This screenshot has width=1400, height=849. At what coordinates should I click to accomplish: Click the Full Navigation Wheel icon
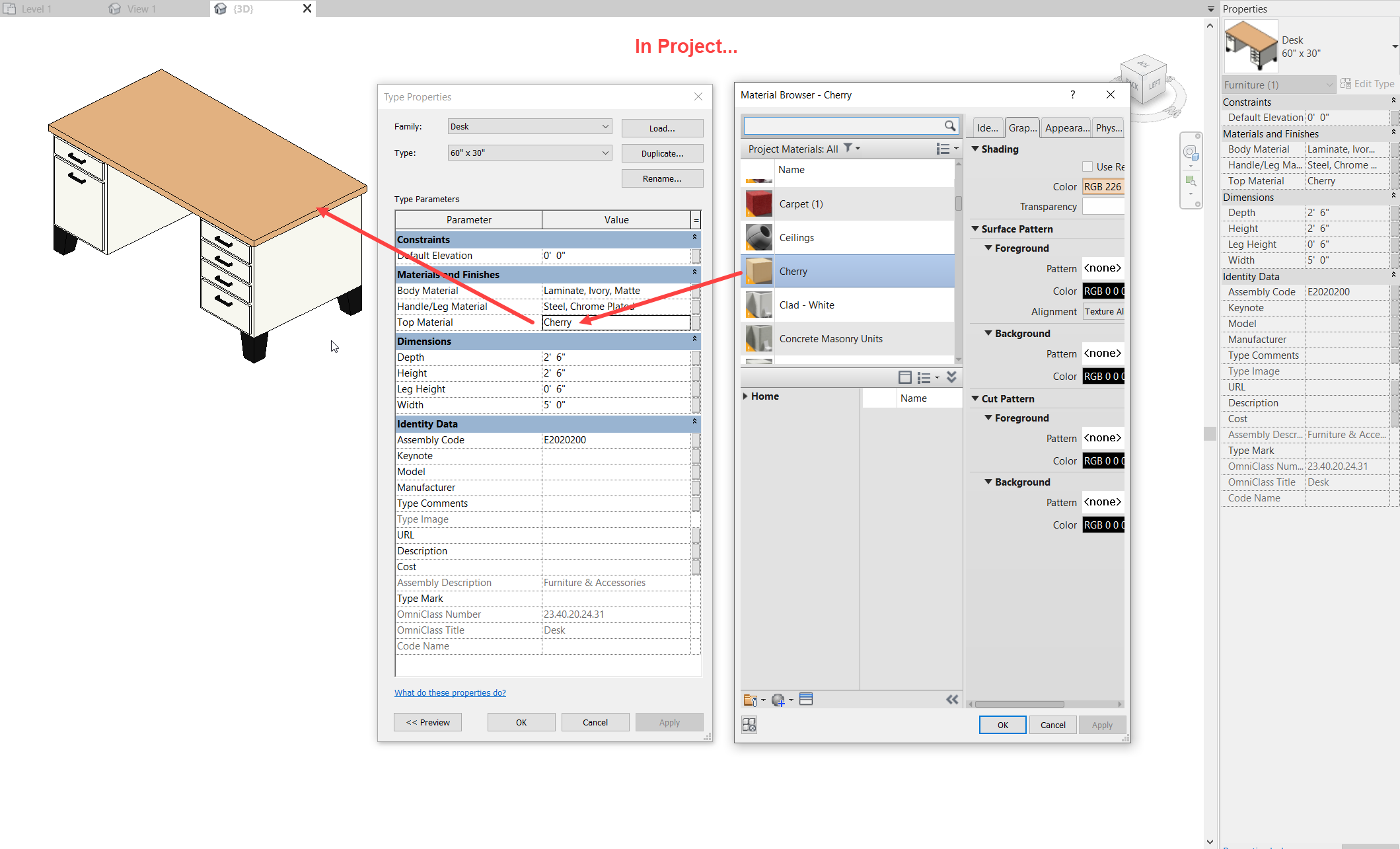(x=1191, y=153)
